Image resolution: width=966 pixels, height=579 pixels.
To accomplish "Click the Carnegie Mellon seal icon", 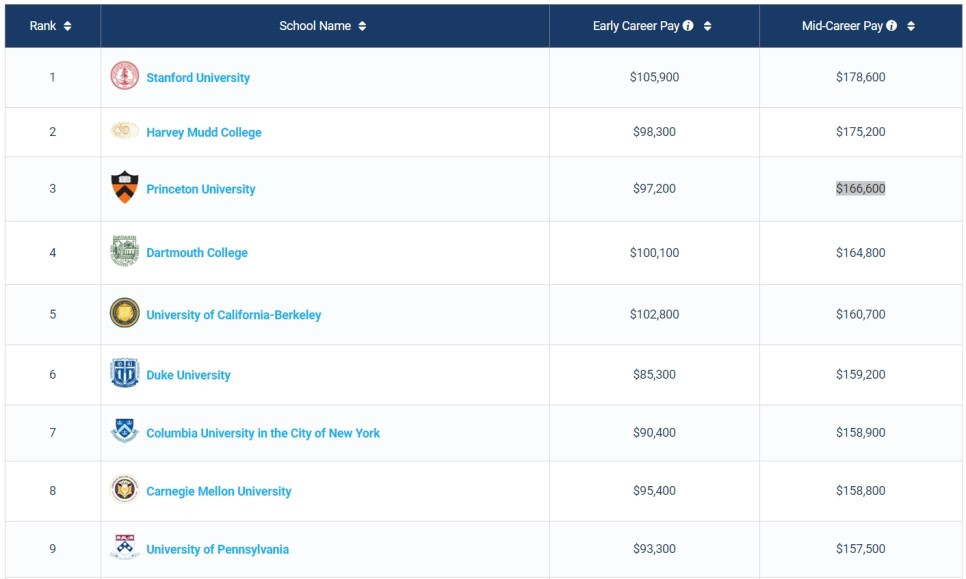I will pos(124,490).
